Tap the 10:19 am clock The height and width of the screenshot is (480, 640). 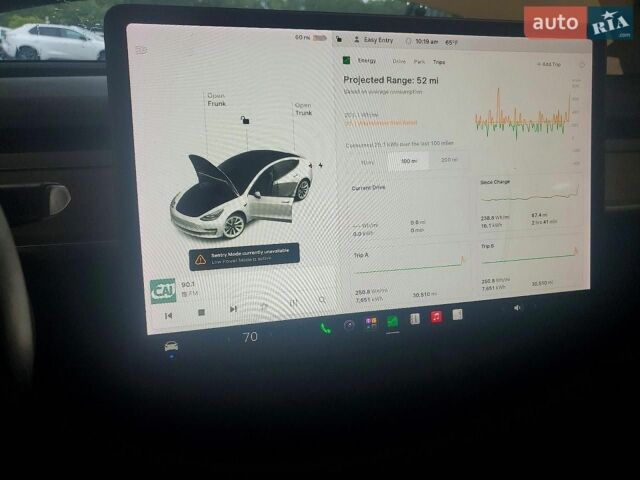click(x=427, y=41)
